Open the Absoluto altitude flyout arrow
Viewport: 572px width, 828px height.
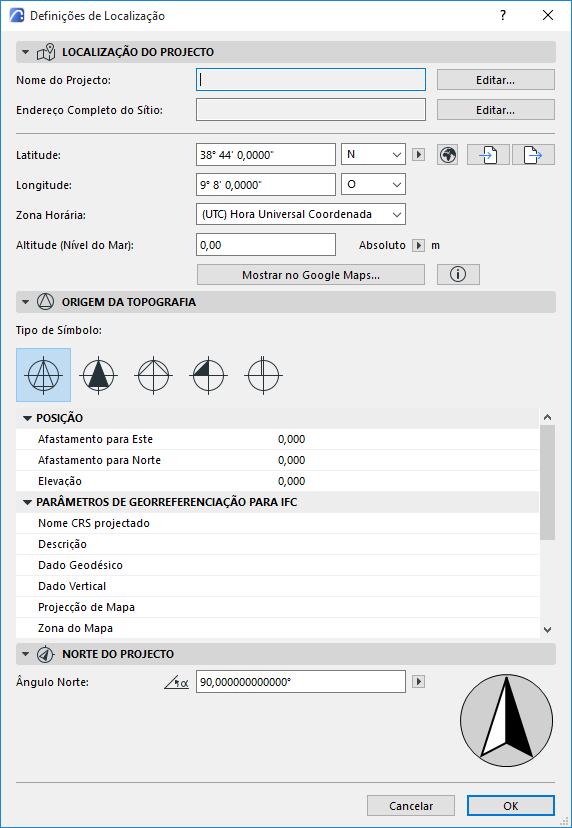pyautogui.click(x=418, y=246)
